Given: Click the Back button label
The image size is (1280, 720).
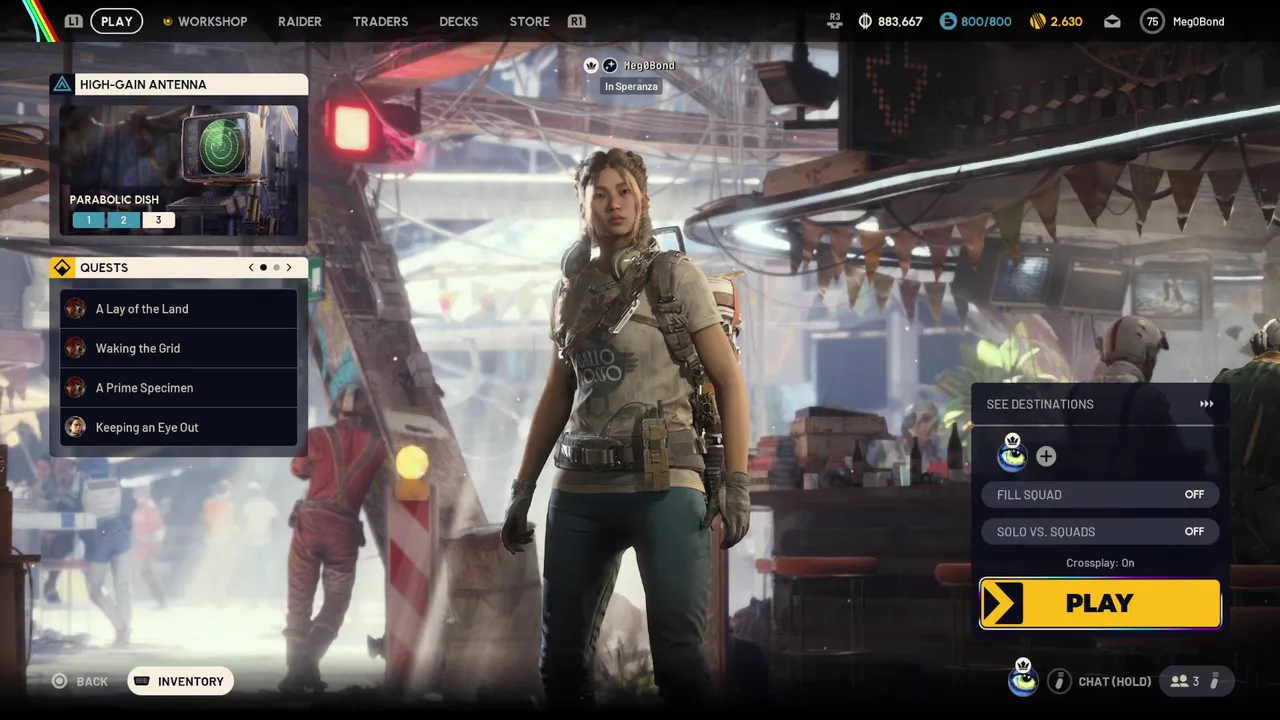Looking at the screenshot, I should pyautogui.click(x=92, y=682).
